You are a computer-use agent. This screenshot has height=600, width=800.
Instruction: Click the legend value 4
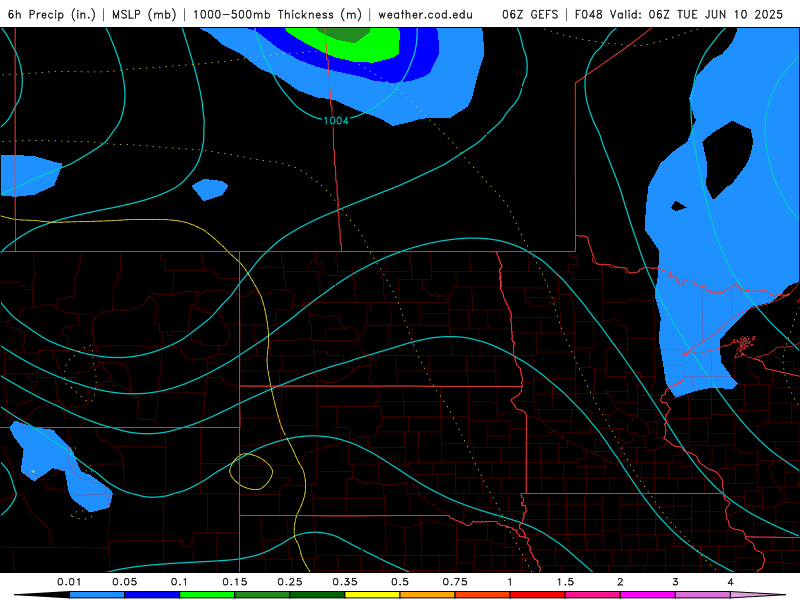(x=731, y=582)
